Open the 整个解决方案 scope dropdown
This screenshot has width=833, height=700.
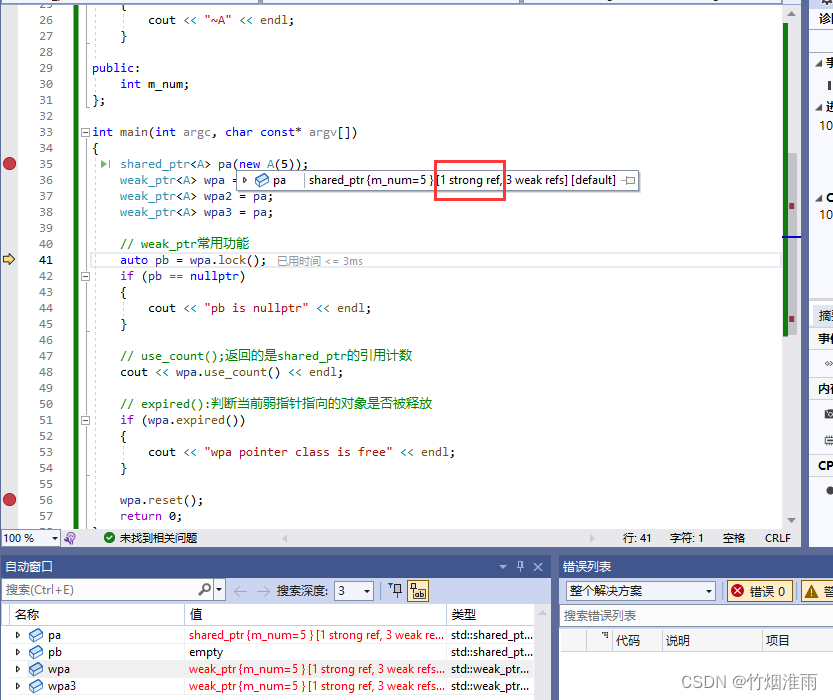pos(641,591)
